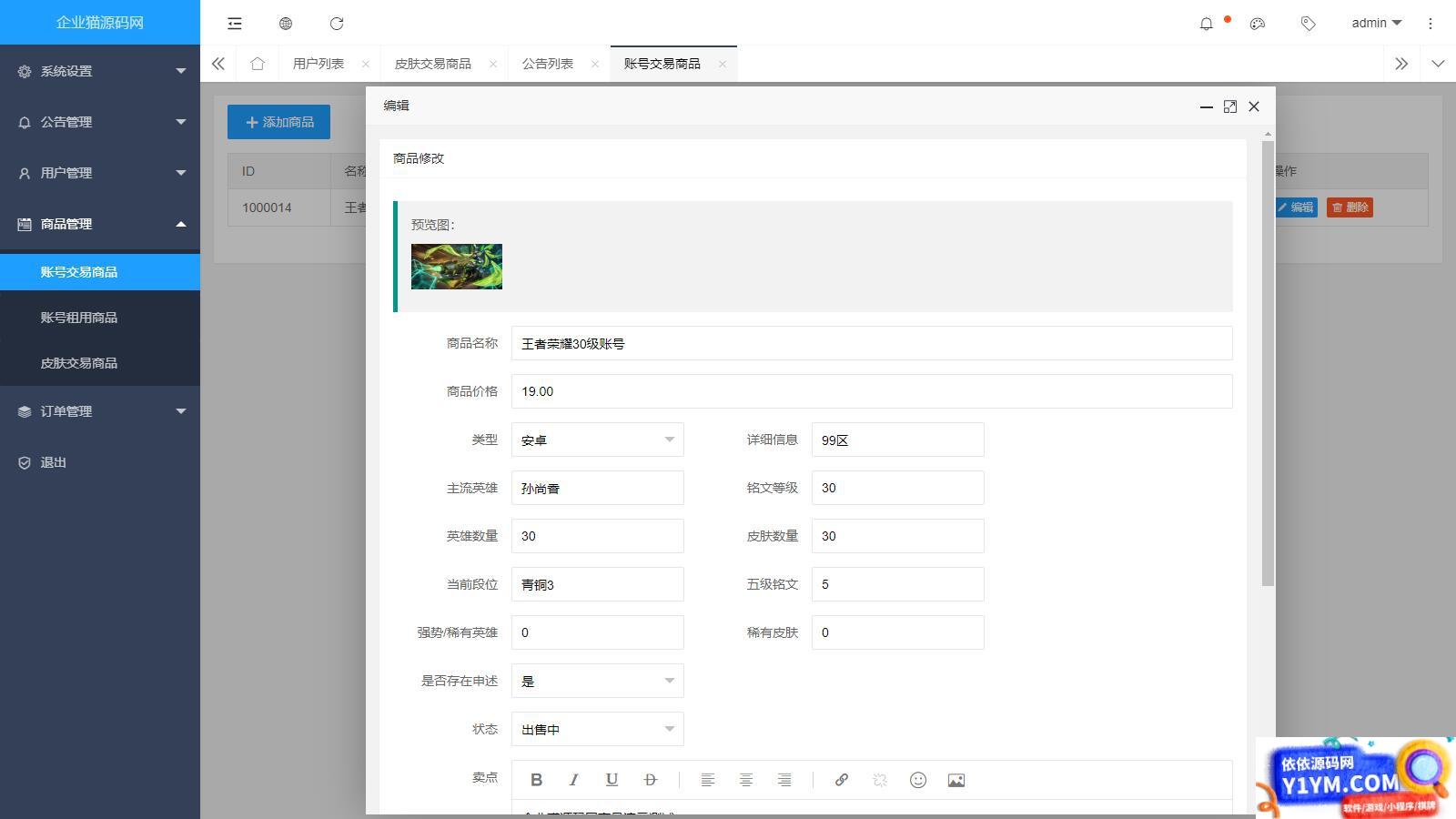Image resolution: width=1456 pixels, height=819 pixels.
Task: Open the 类型 dropdown showing 安卓
Action: [x=598, y=440]
